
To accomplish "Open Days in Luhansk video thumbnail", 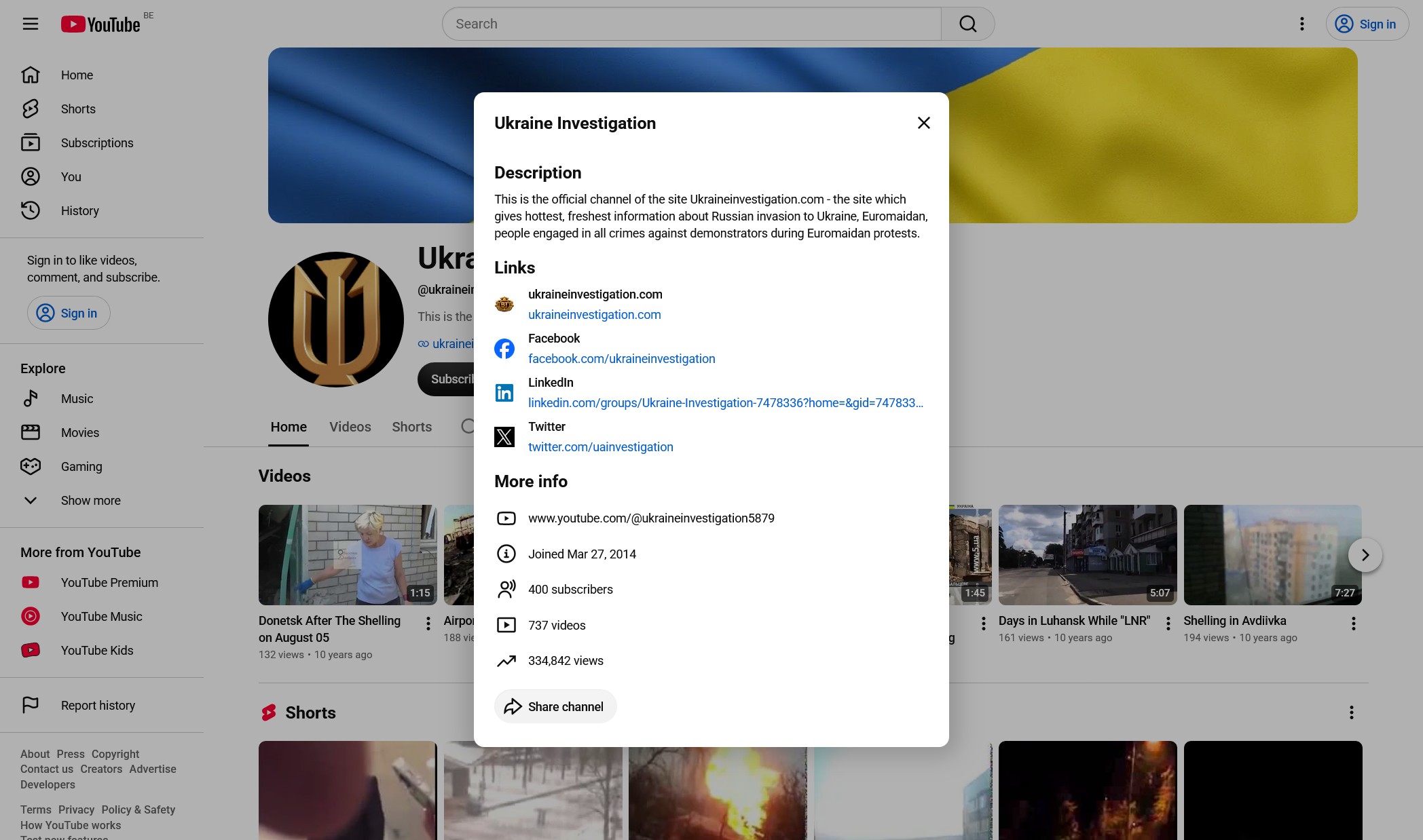I will pyautogui.click(x=1088, y=555).
